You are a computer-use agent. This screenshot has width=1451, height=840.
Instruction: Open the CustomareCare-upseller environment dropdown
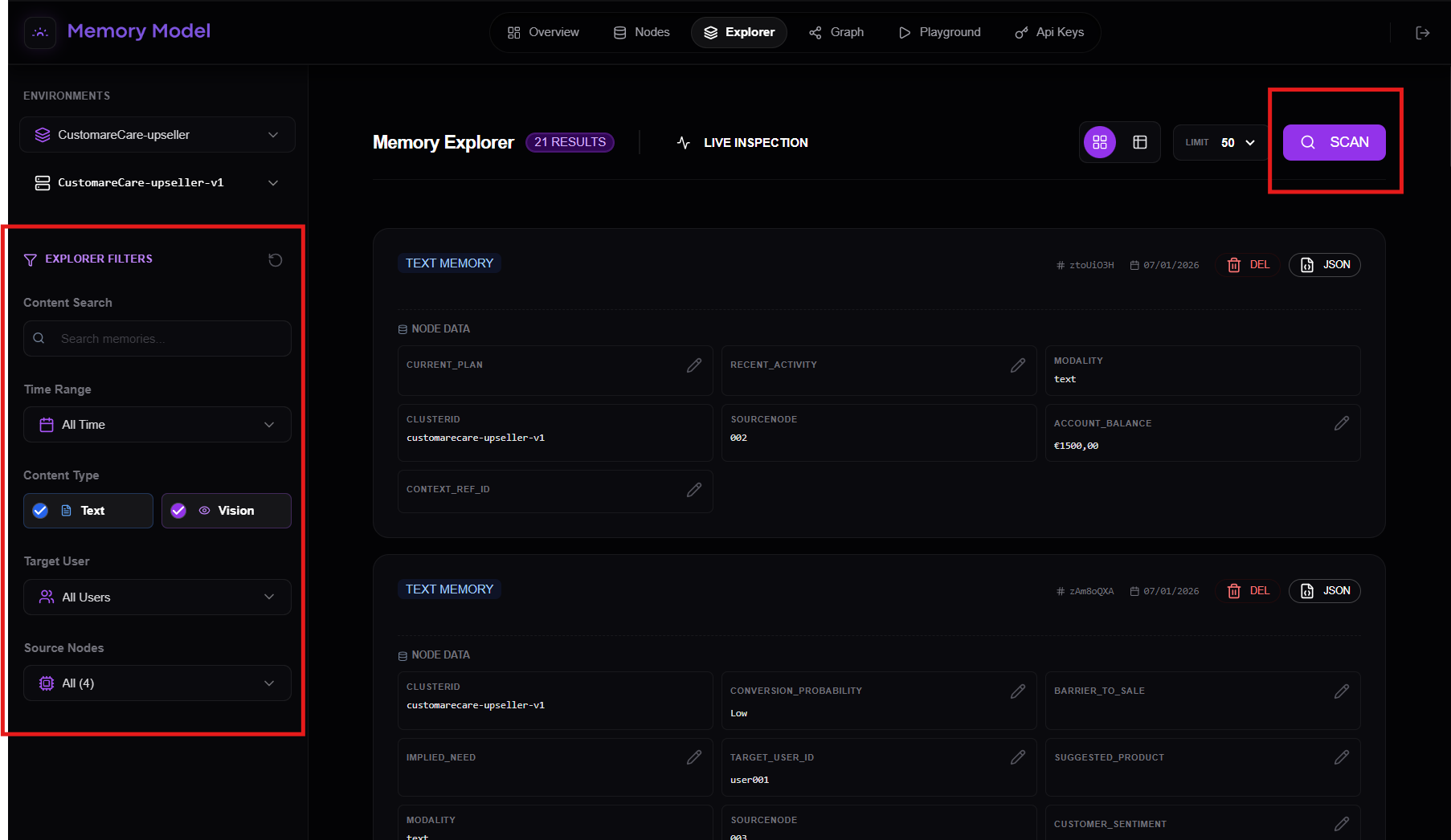[x=157, y=135]
